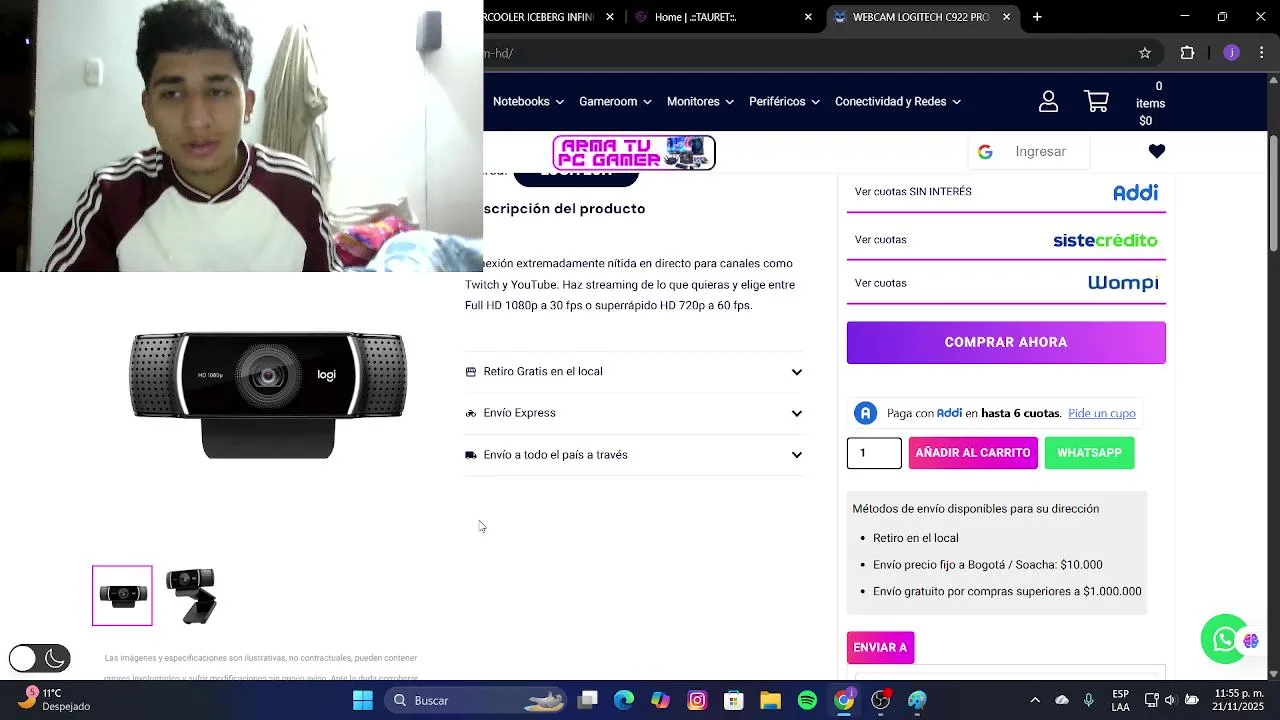Expand the Notebooks menu
Screen dimensions: 1280x720
(x=528, y=101)
